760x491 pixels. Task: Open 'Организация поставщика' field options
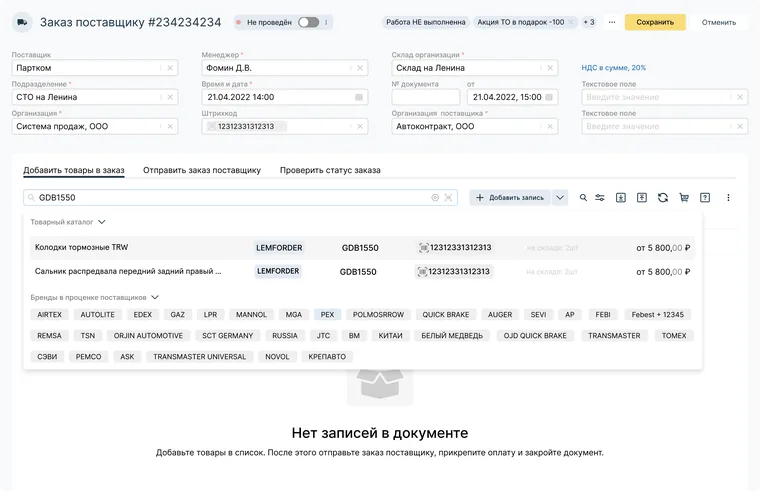pyautogui.click(x=540, y=127)
